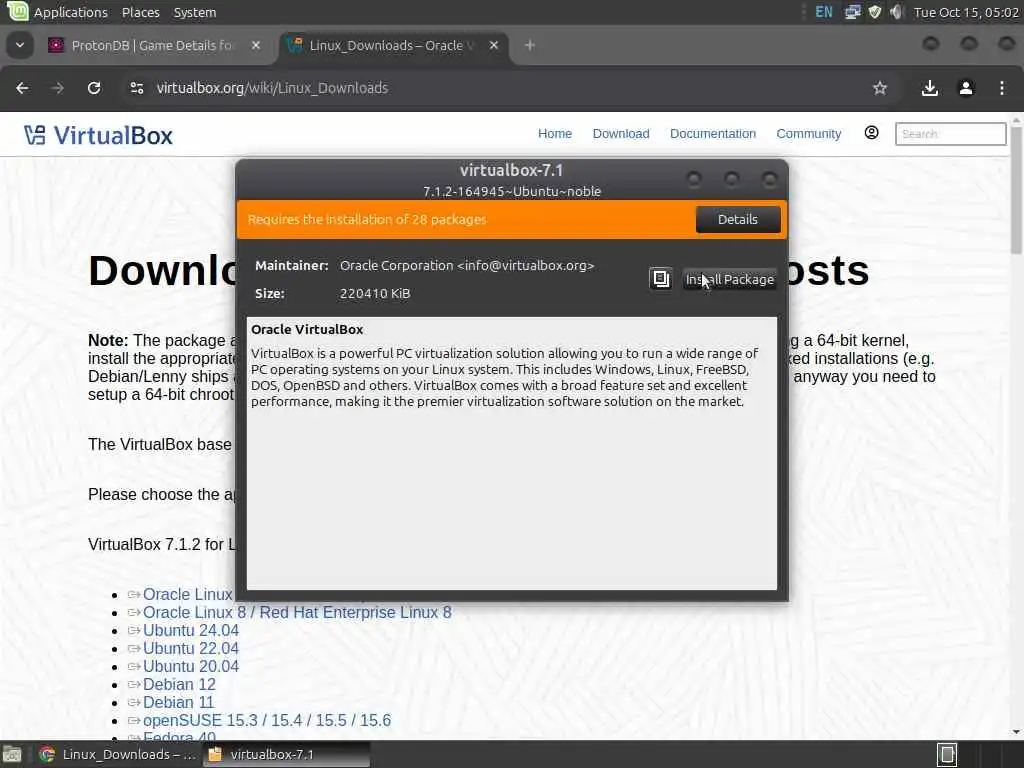The image size is (1024, 768).
Task: Click the version 7.1.2-164945~Ubuntu~noble subtitle
Action: tap(511, 192)
